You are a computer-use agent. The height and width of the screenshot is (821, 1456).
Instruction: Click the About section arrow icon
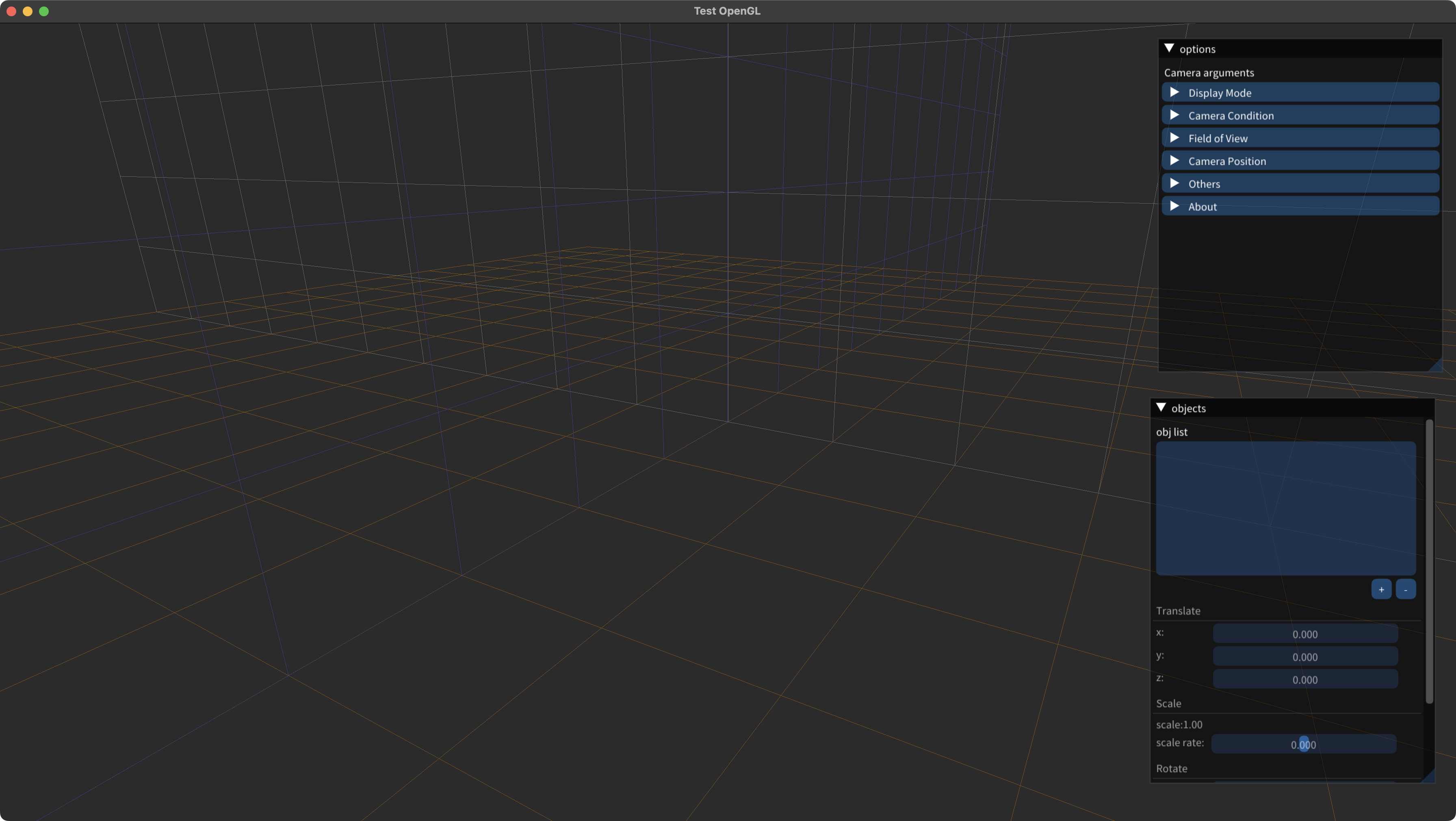[1174, 206]
